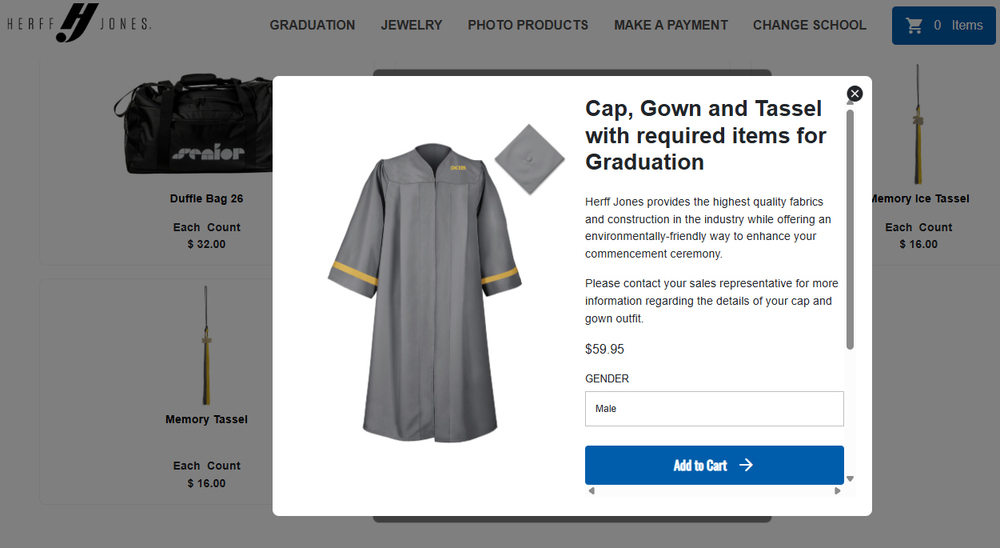Click the Herff Jones logo
Viewport: 1000px width, 548px height.
click(79, 23)
